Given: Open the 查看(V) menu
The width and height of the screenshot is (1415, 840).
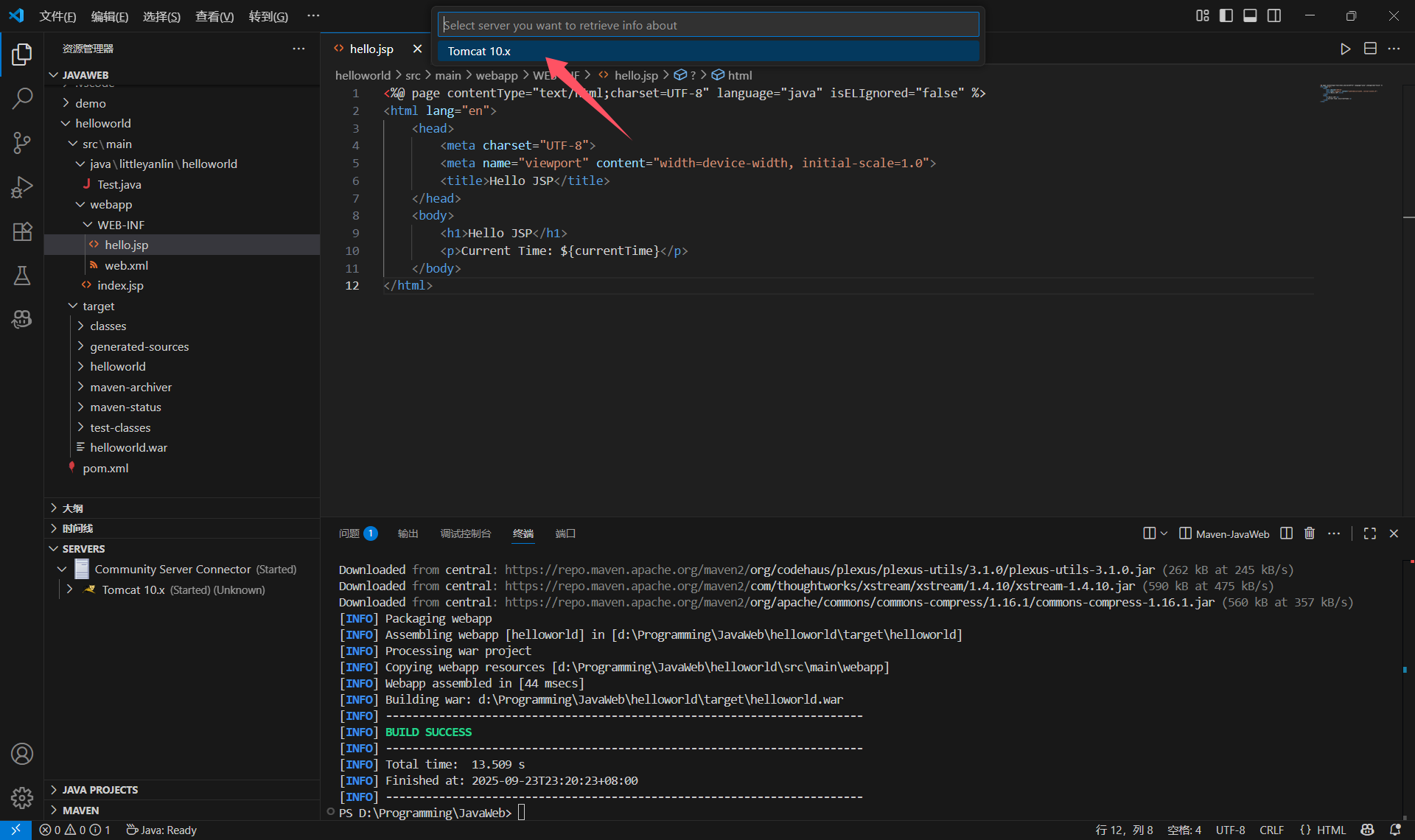Looking at the screenshot, I should point(214,16).
